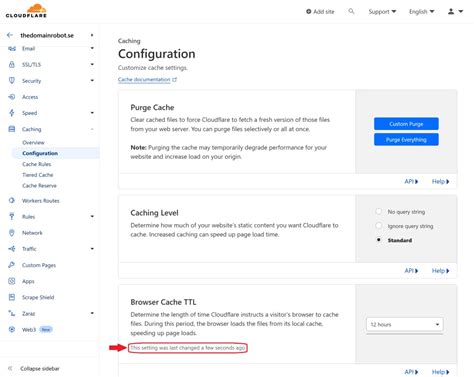Expand the SSL/TLS section arrow
Screen dimensions: 474x377
(92, 64)
